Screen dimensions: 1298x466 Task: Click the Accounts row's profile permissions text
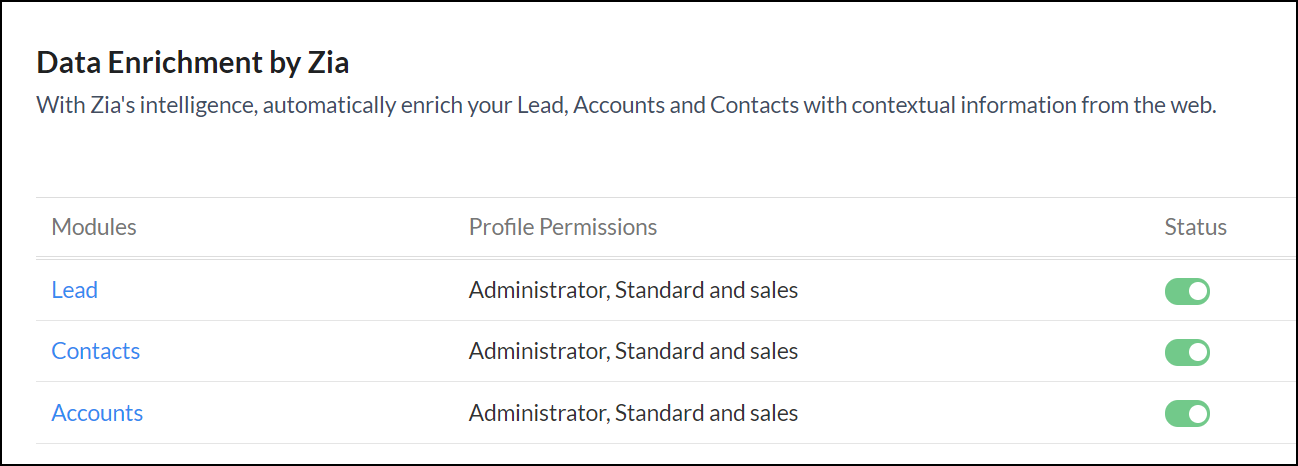tap(633, 413)
